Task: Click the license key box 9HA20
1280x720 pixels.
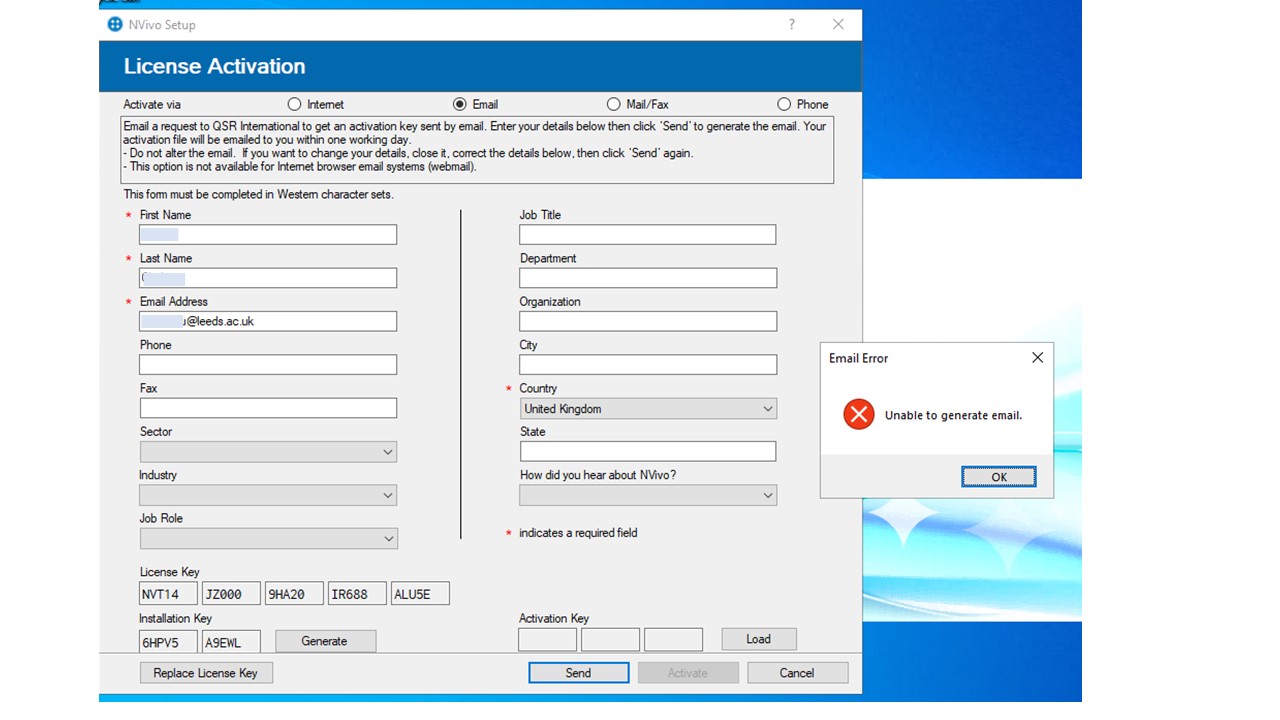Action: pyautogui.click(x=294, y=594)
